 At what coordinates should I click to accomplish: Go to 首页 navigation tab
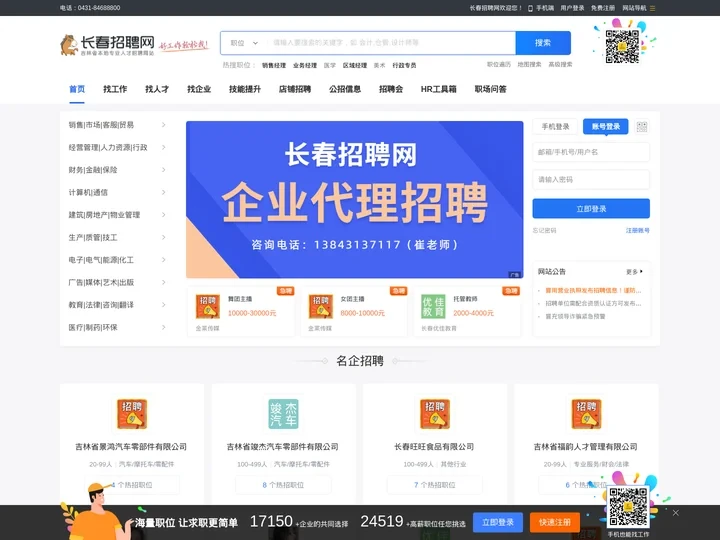click(x=77, y=89)
